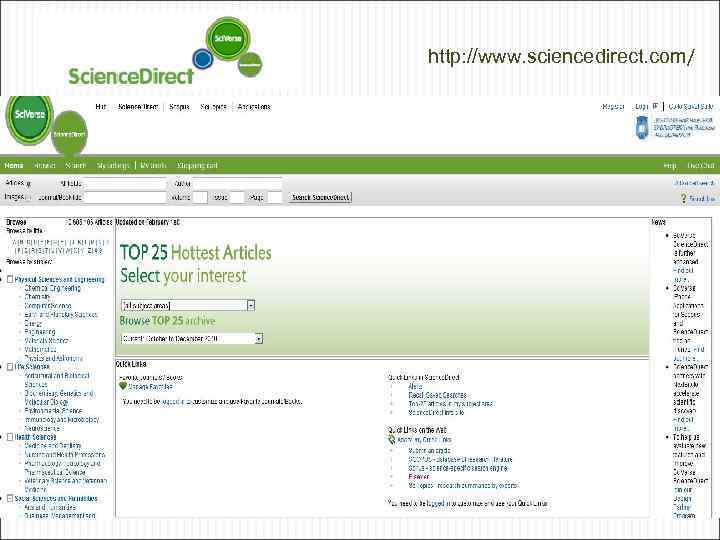Viewport: 720px width, 540px height.
Task: Open the Life Sciences subject link
Action: click(32, 367)
